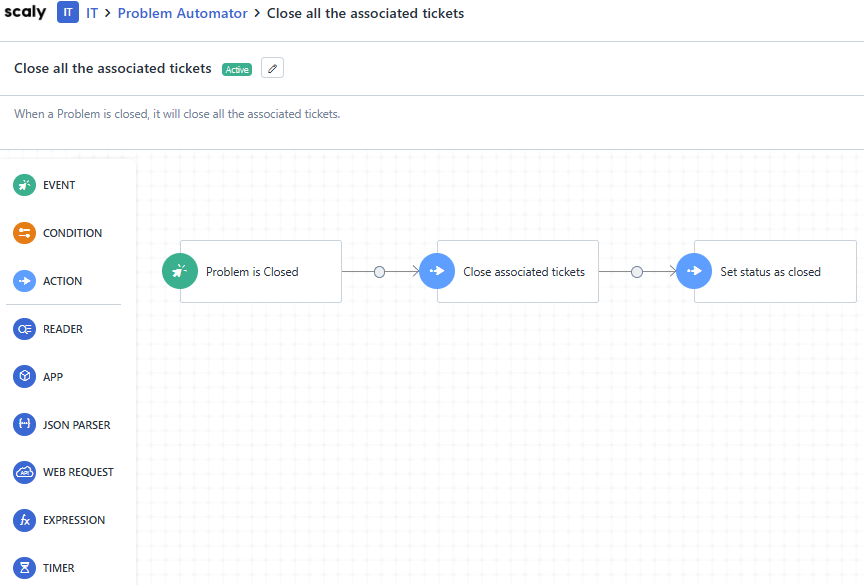Image resolution: width=864 pixels, height=585 pixels.
Task: Click the Close associated tickets action icon
Action: point(437,271)
